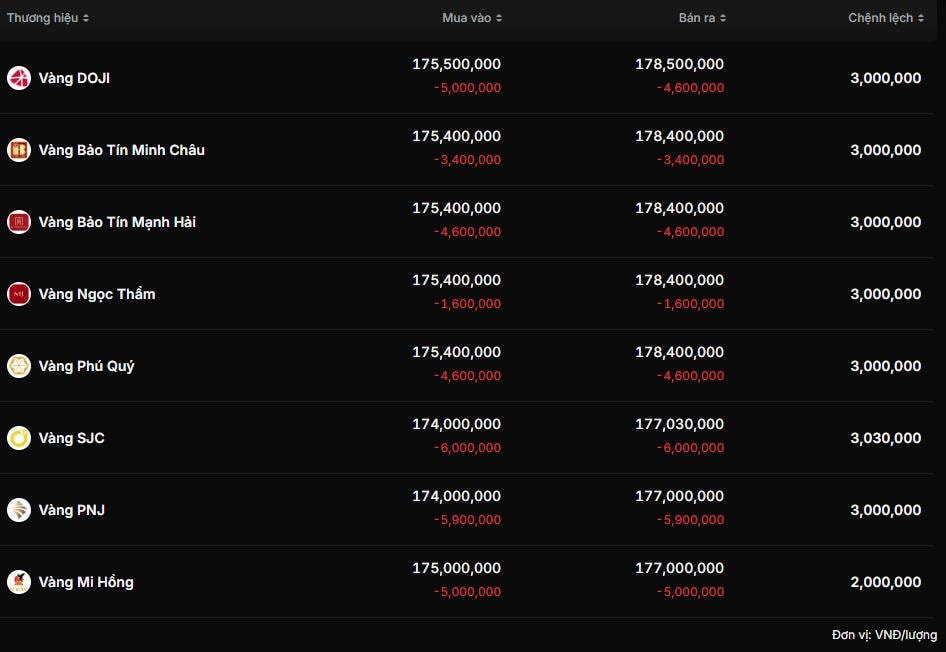Click the Phú Quý logo icon
Image resolution: width=946 pixels, height=652 pixels.
coord(19,366)
